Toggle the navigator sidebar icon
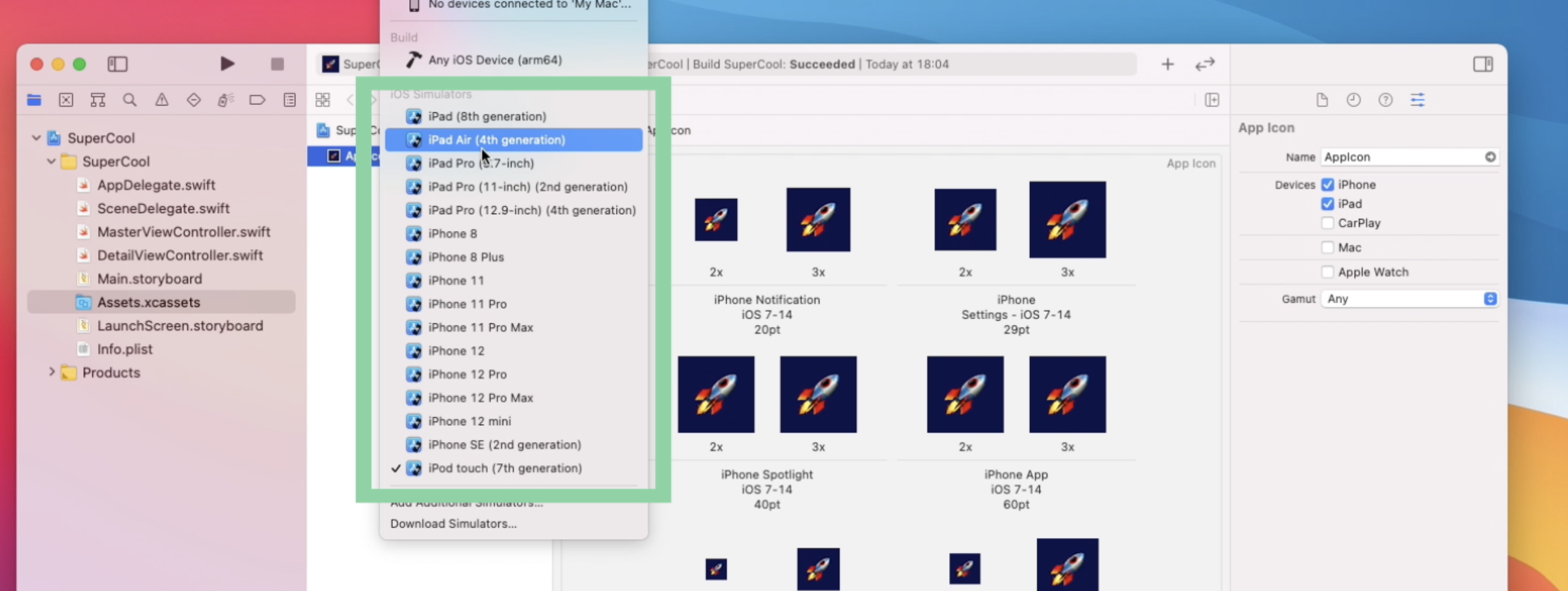 (x=118, y=64)
